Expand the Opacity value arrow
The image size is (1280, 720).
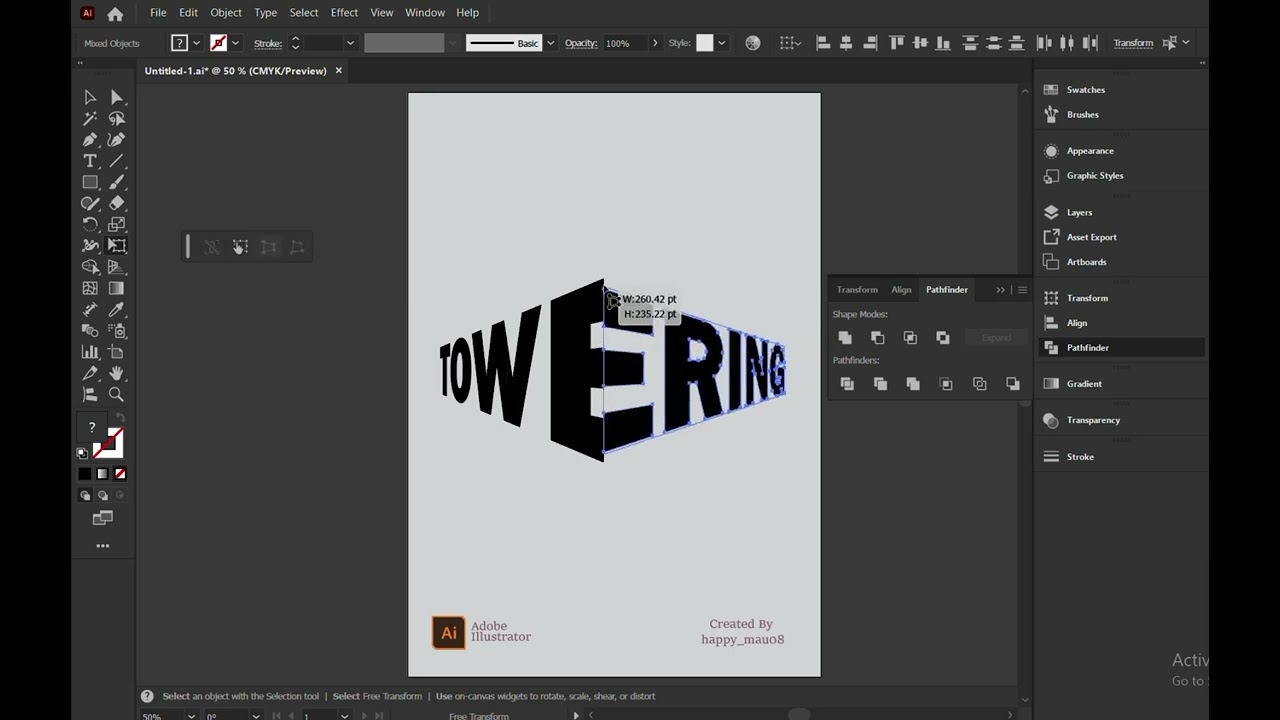point(655,43)
